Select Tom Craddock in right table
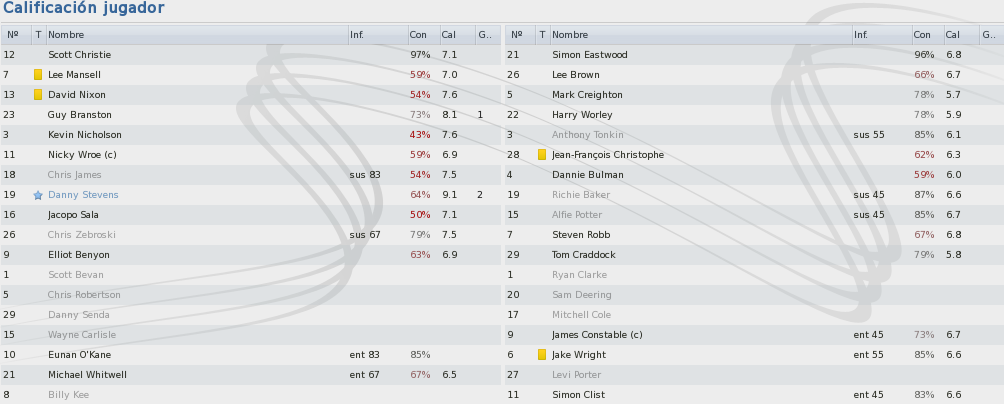 754,255
